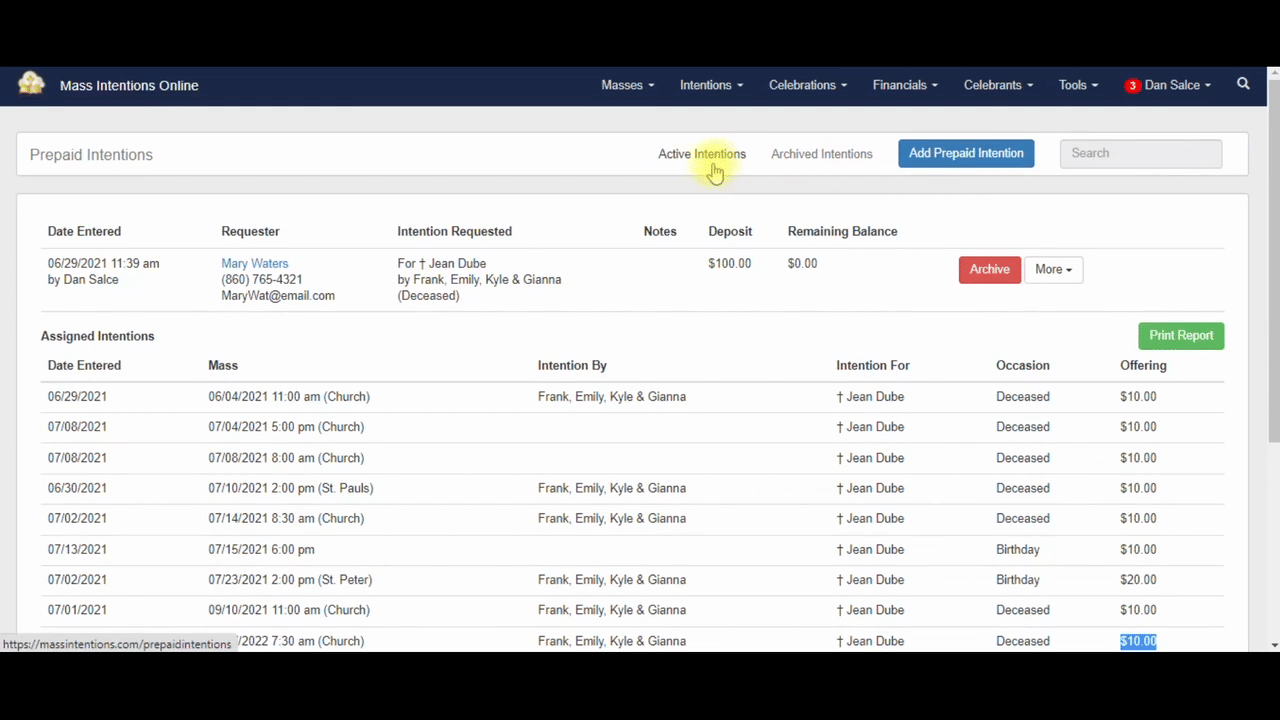The height and width of the screenshot is (720, 1280).
Task: Open the Dan Salce user menu
Action: point(1177,85)
